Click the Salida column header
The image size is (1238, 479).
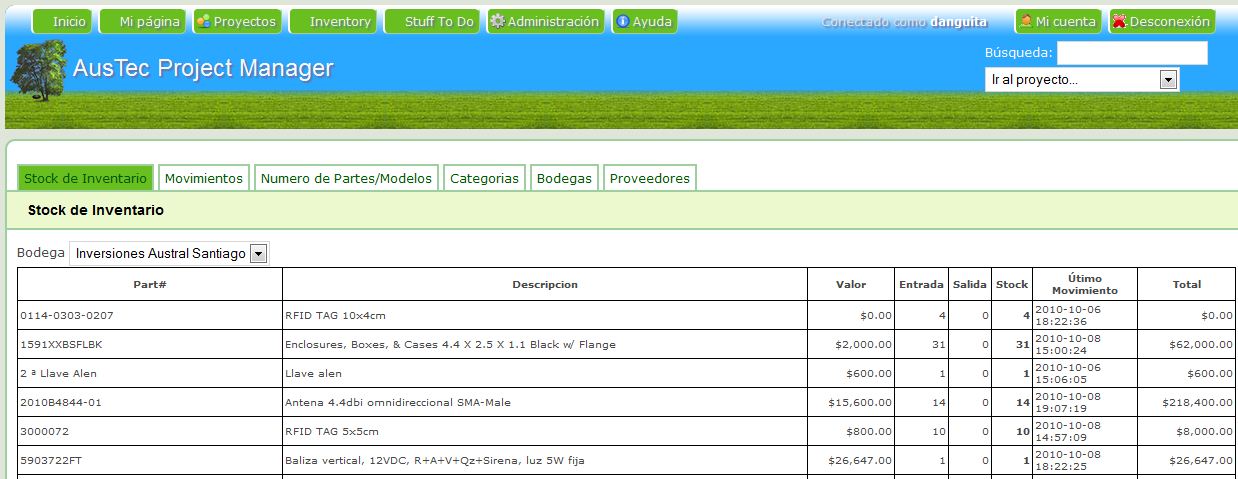point(970,285)
